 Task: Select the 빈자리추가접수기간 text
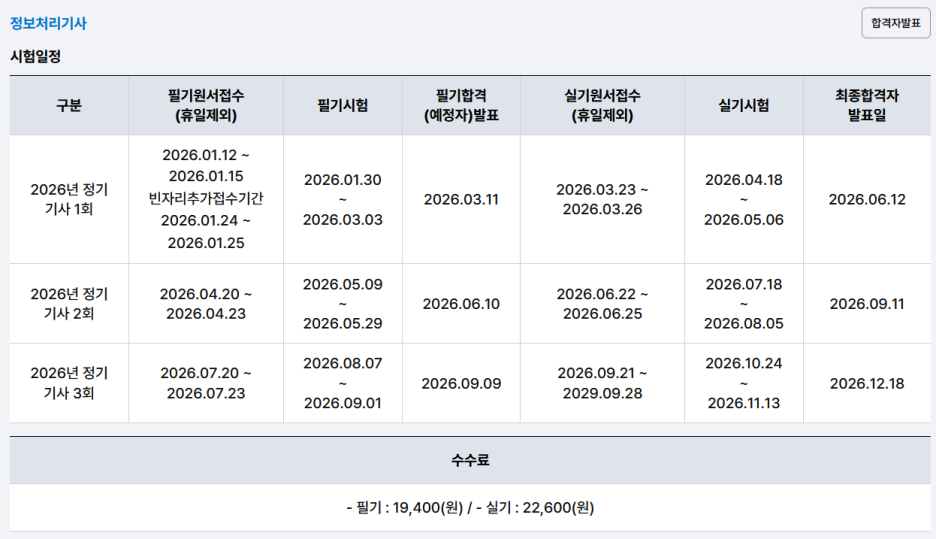point(206,198)
